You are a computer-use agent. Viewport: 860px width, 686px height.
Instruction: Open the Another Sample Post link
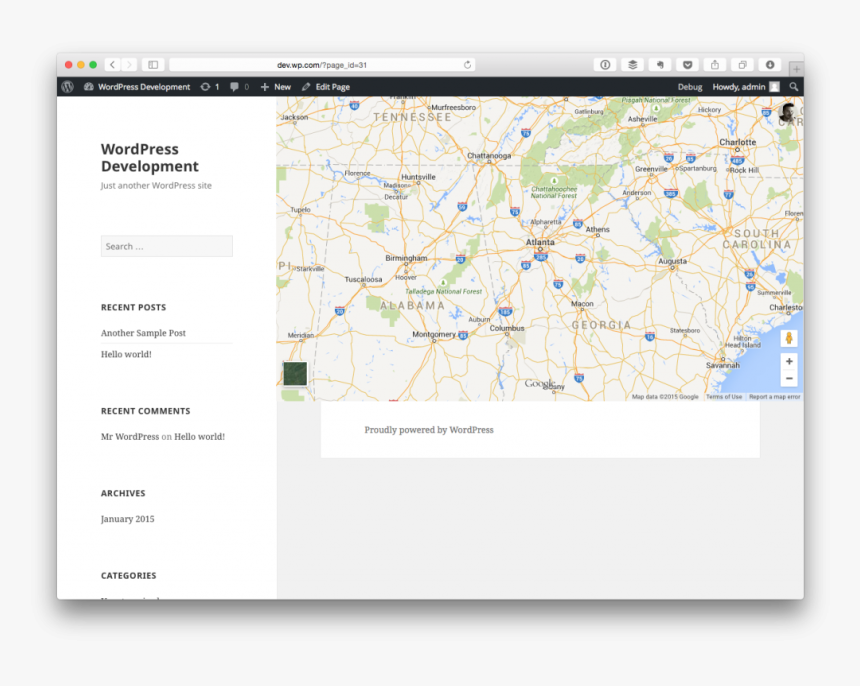[x=143, y=333]
